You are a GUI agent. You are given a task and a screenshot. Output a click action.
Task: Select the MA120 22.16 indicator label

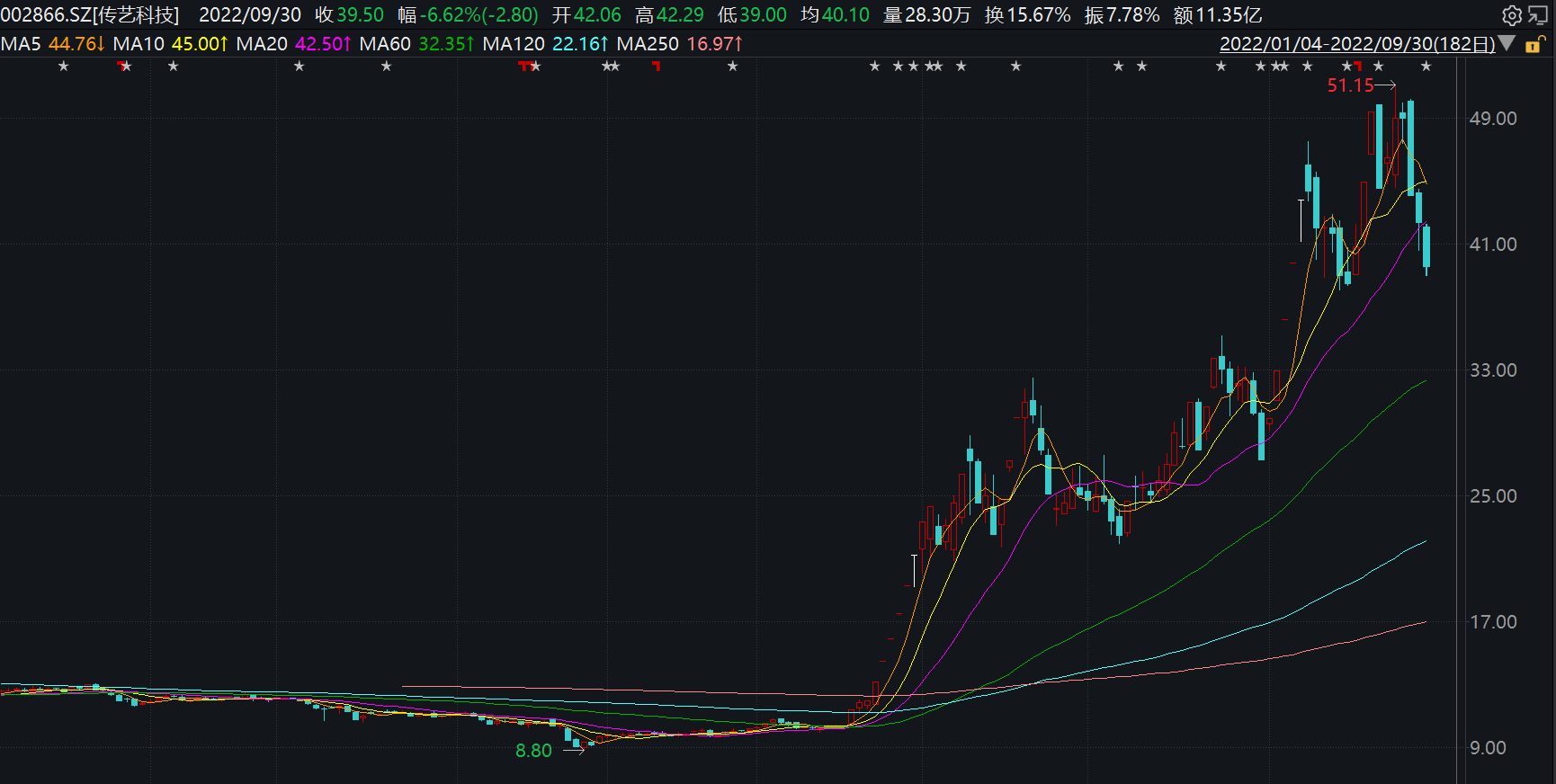[545, 44]
